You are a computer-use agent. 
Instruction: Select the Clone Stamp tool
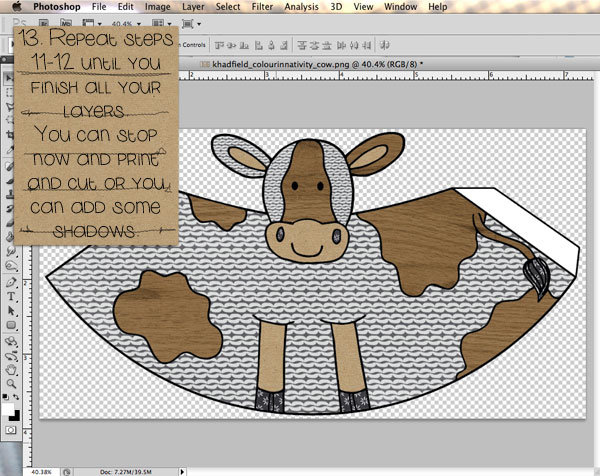click(9, 194)
